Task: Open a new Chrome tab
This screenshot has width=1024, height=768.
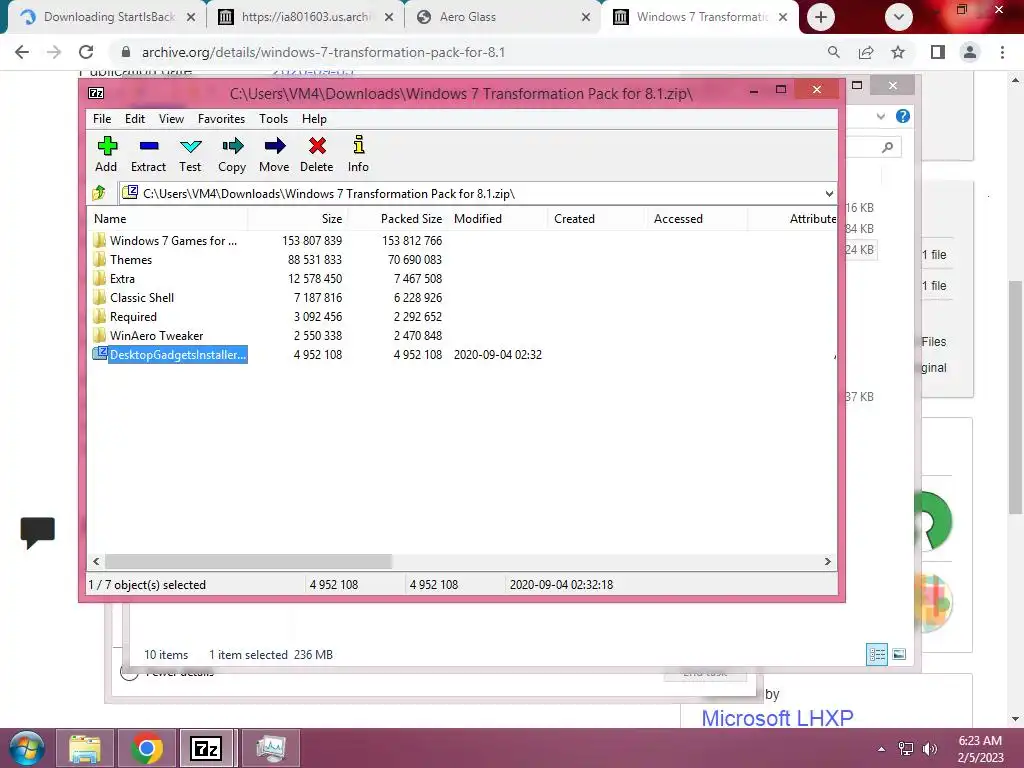Action: 821,18
